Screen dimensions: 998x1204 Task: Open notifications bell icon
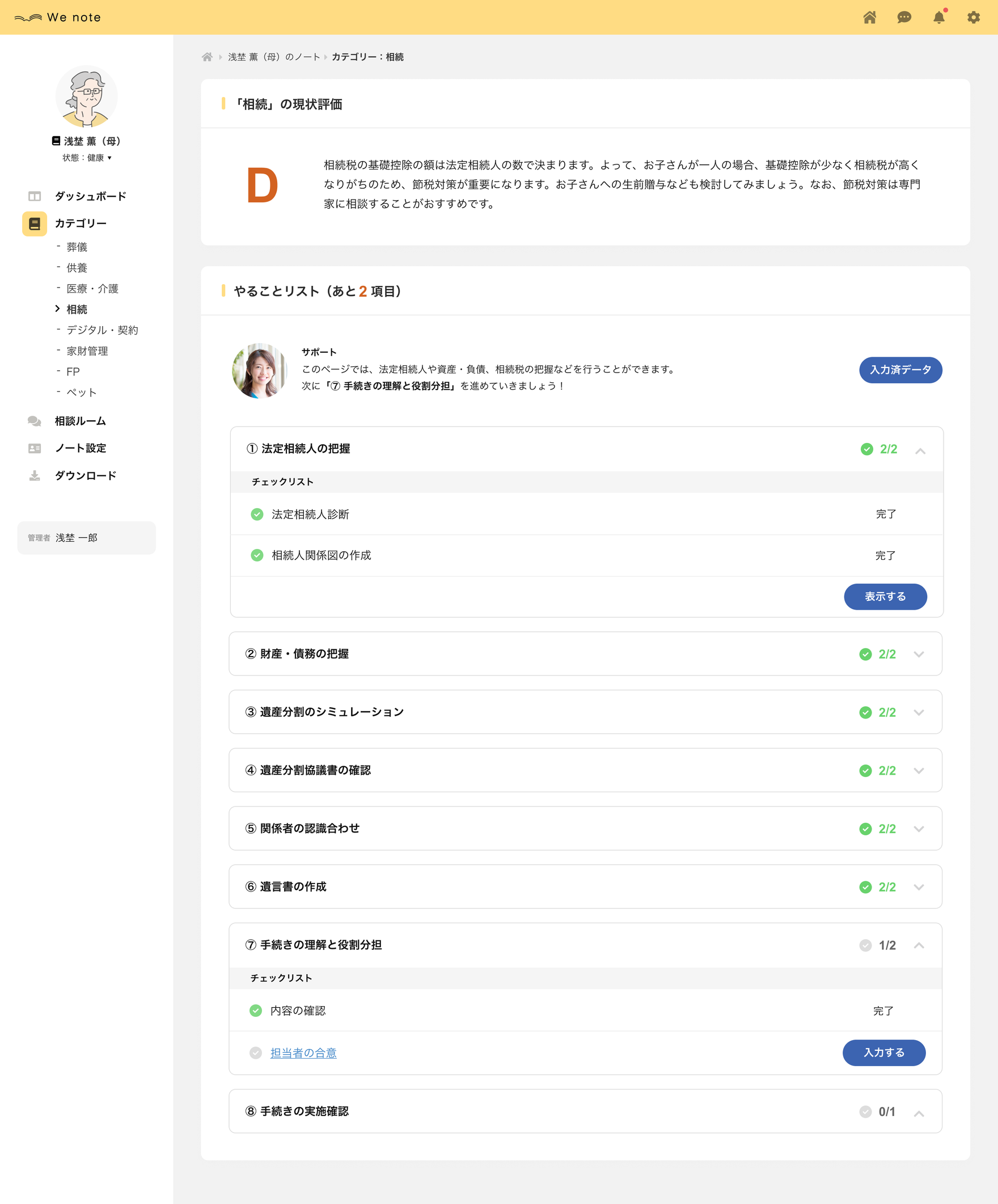click(x=938, y=17)
